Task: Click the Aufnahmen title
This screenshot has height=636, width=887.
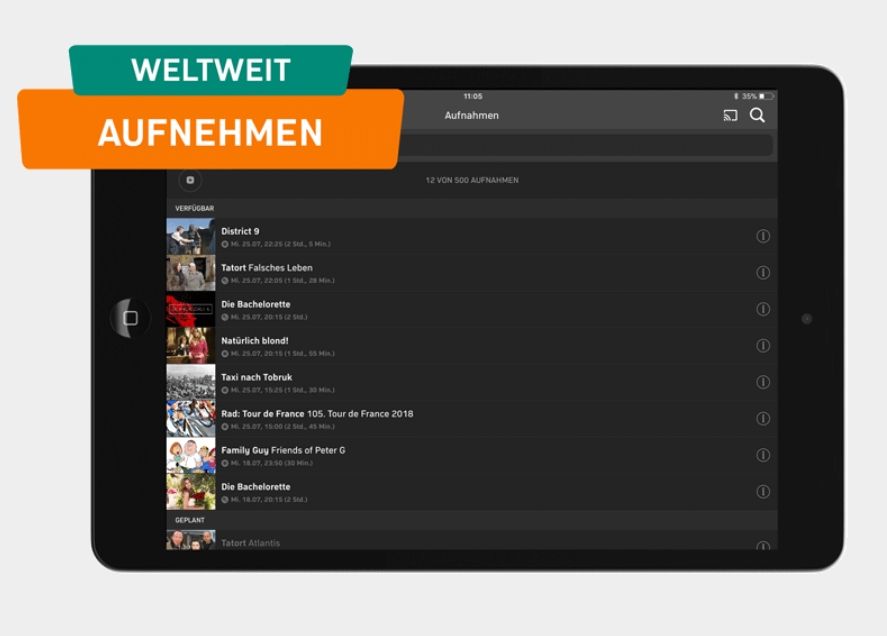Action: [472, 115]
